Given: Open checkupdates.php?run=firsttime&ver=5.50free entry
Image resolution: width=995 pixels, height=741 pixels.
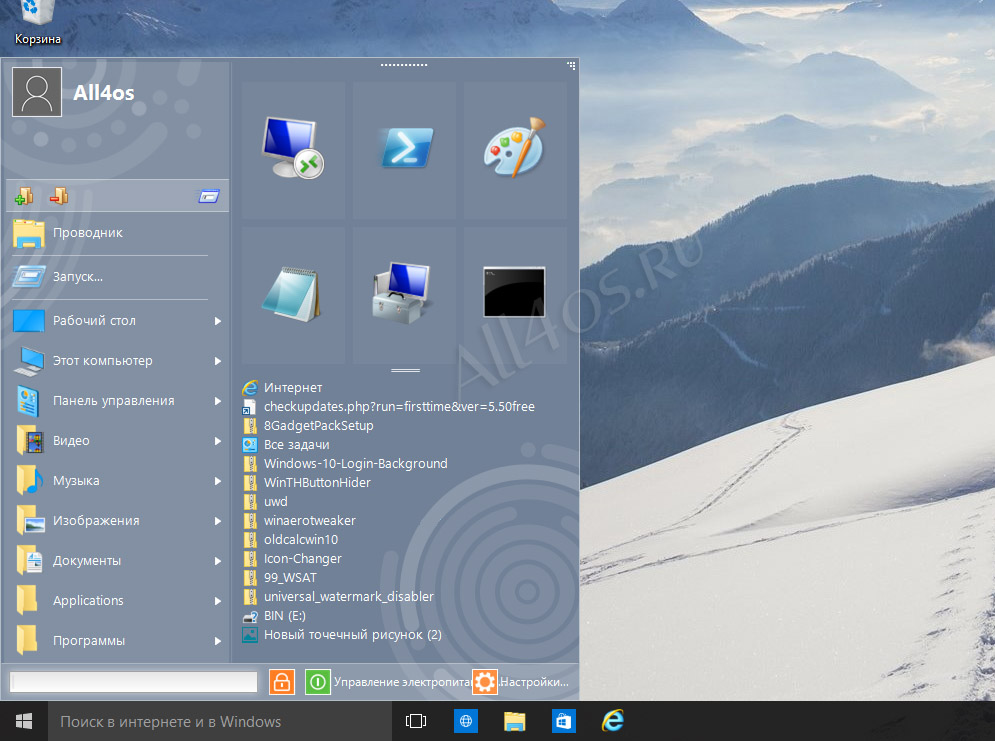Looking at the screenshot, I should [388, 407].
